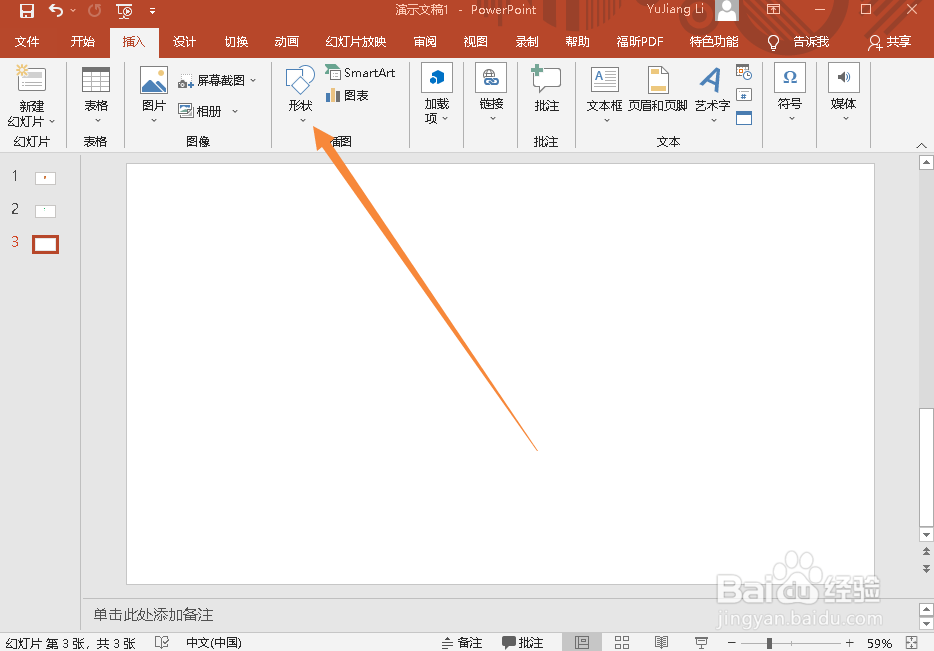
Task: Open Customize Quick Access Toolbar dropdown
Action: tap(152, 11)
